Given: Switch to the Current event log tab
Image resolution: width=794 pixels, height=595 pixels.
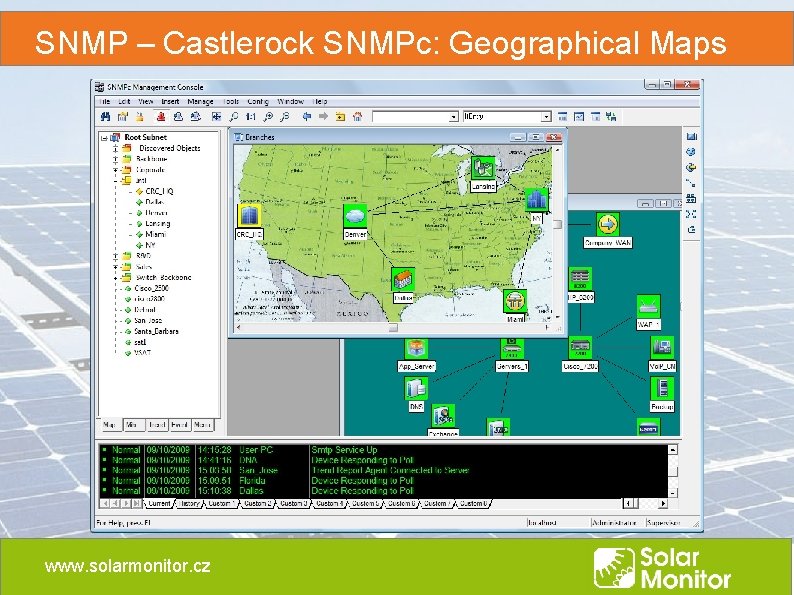Looking at the screenshot, I should (159, 504).
